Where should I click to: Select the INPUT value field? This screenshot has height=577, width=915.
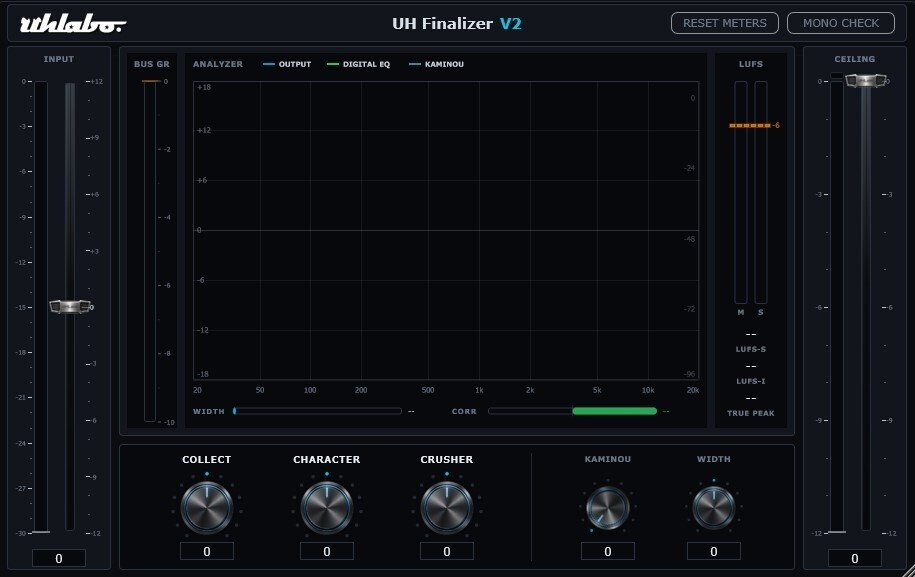point(58,558)
